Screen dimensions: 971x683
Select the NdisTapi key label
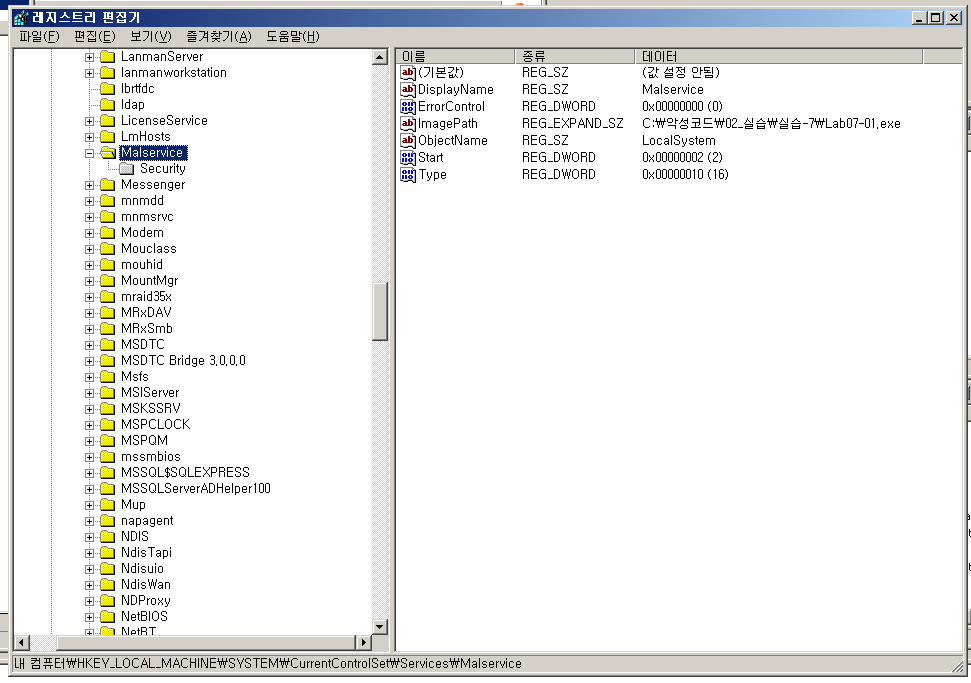[x=146, y=552]
